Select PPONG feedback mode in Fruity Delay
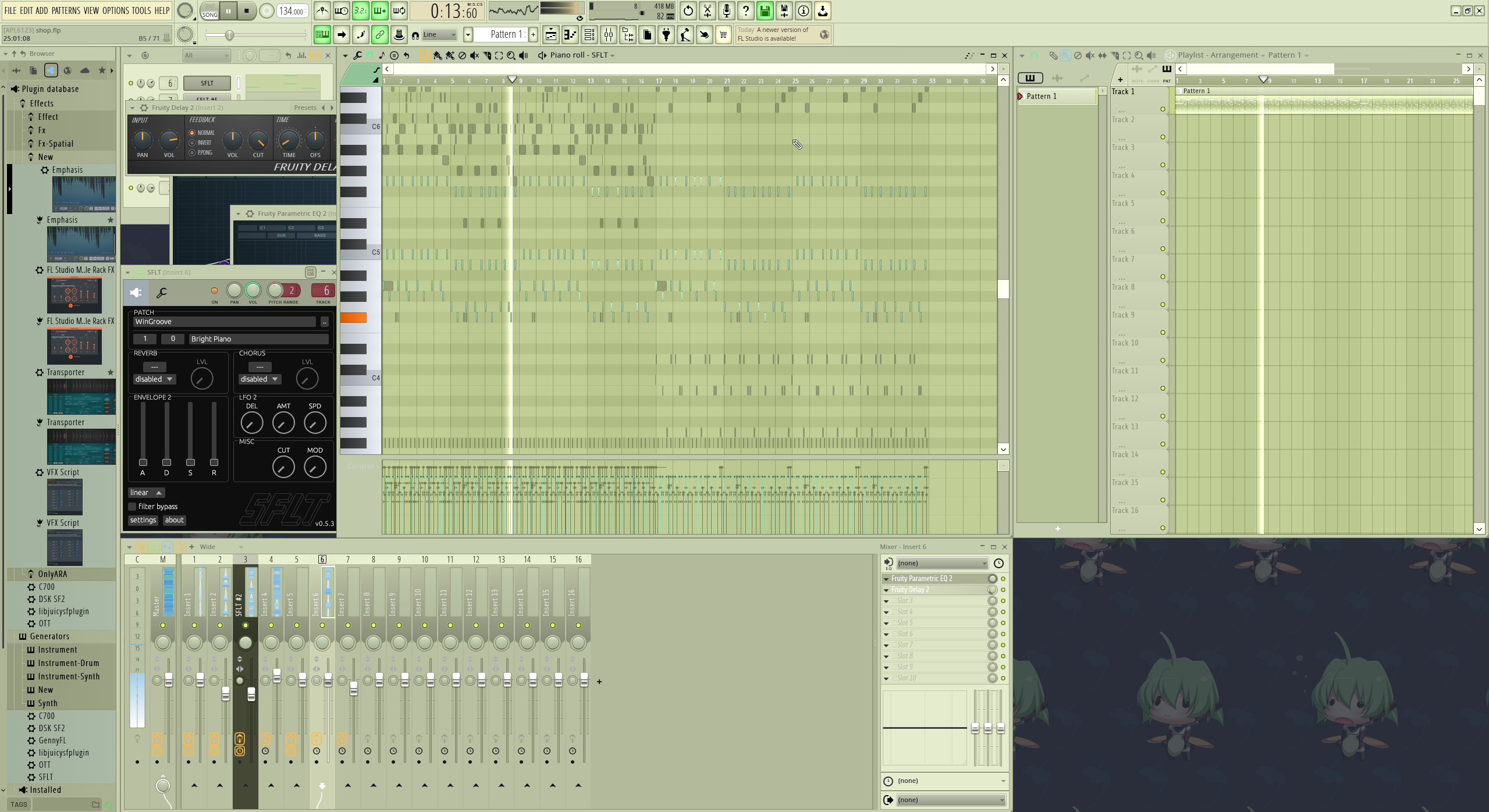Screen dimensions: 1489x812 click(x=192, y=152)
